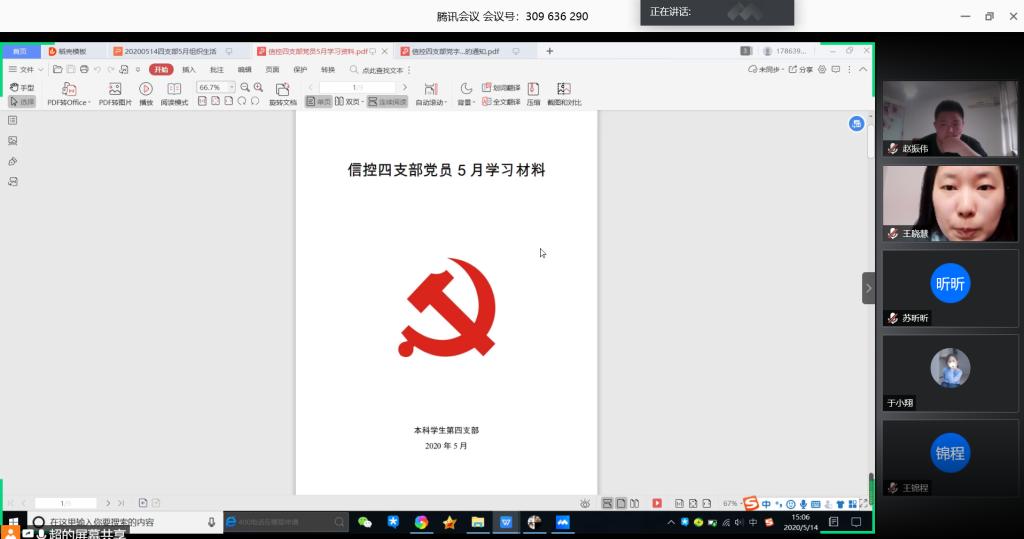Screen dimensions: 1024x539
Task: Toggle 连续阅读 continuous reading mode
Action: pyautogui.click(x=387, y=102)
